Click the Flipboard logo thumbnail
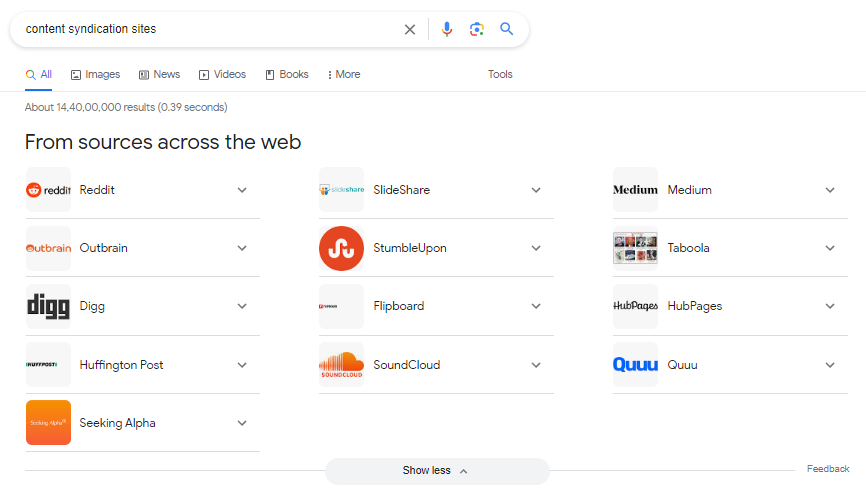 click(341, 306)
